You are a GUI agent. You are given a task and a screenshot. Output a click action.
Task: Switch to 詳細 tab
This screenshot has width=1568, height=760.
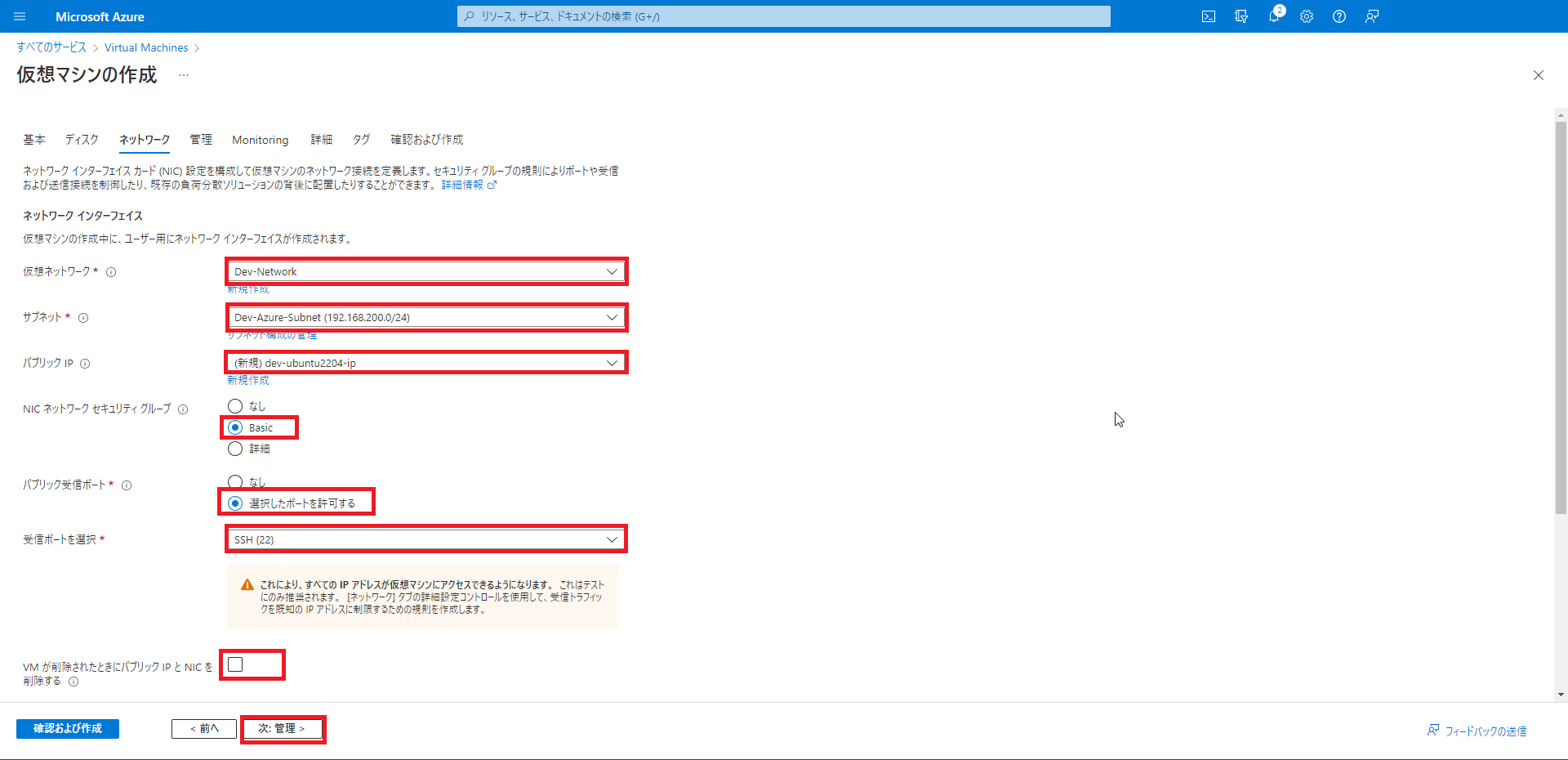322,140
